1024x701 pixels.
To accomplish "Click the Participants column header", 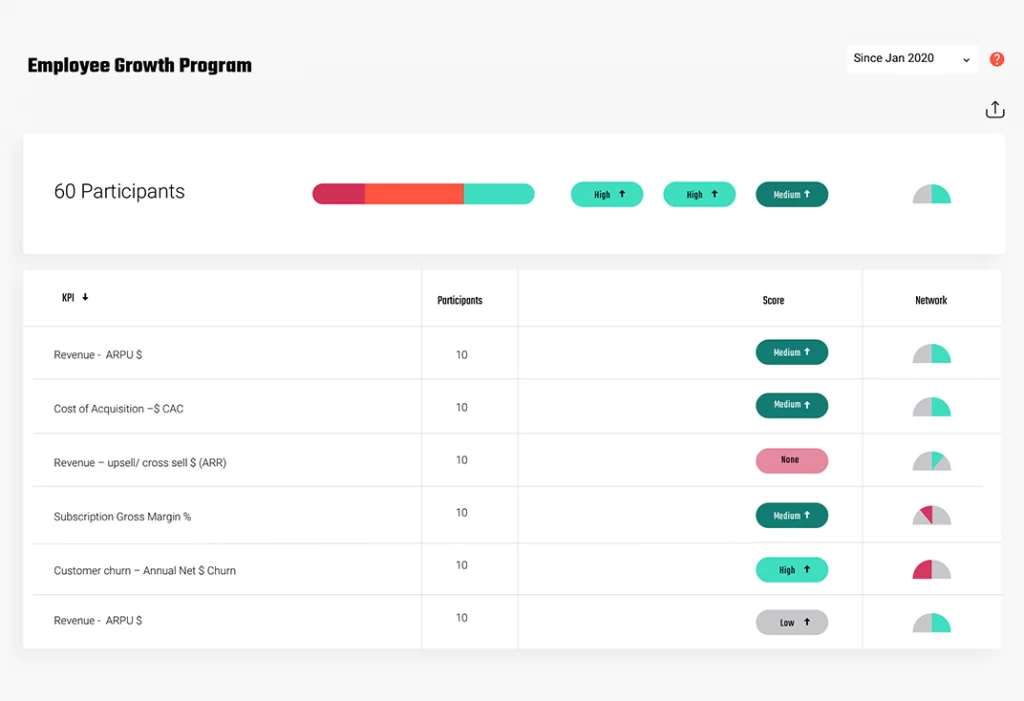I will click(460, 301).
